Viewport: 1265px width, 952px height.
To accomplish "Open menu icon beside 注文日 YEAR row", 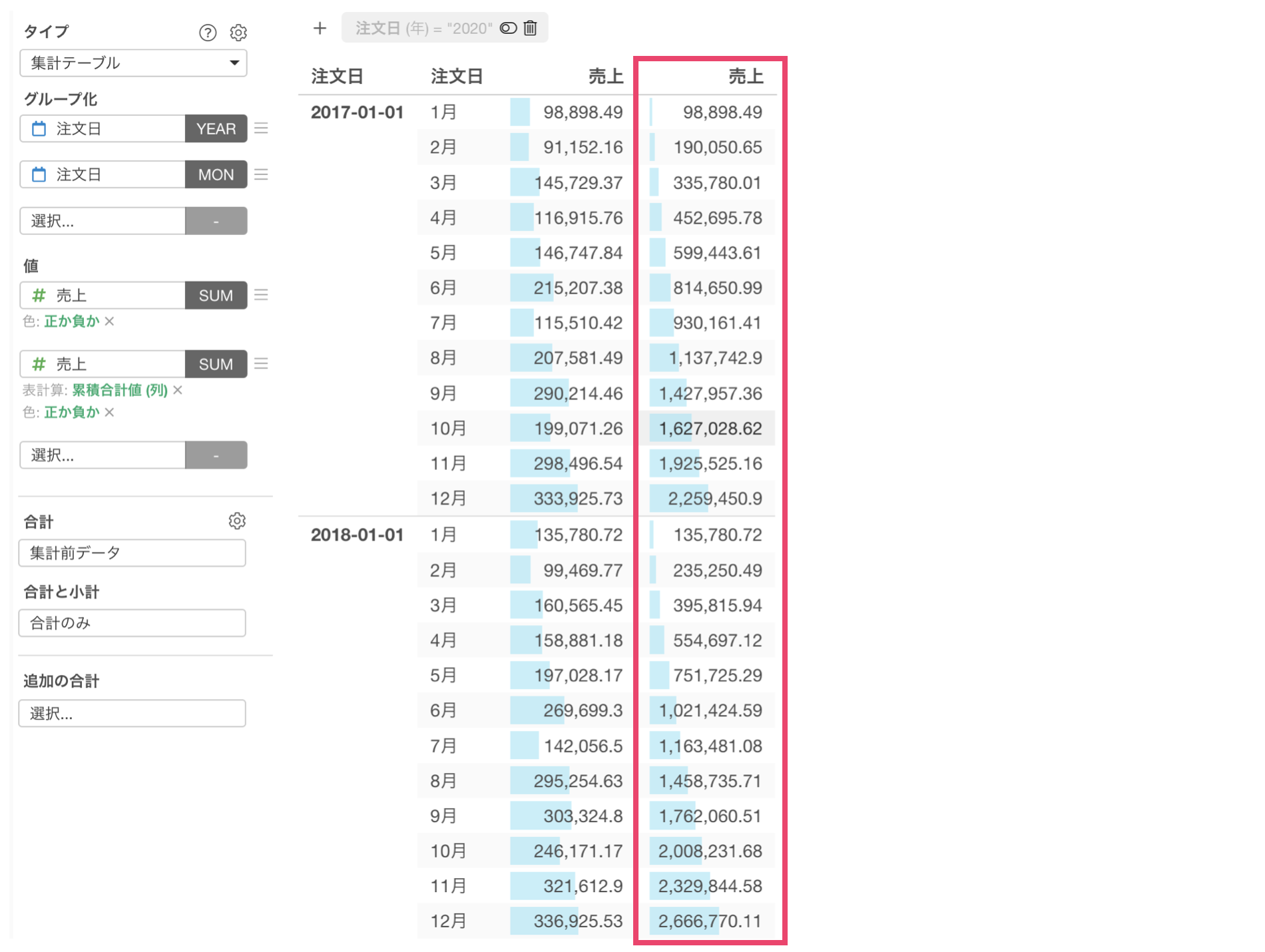I will [261, 128].
